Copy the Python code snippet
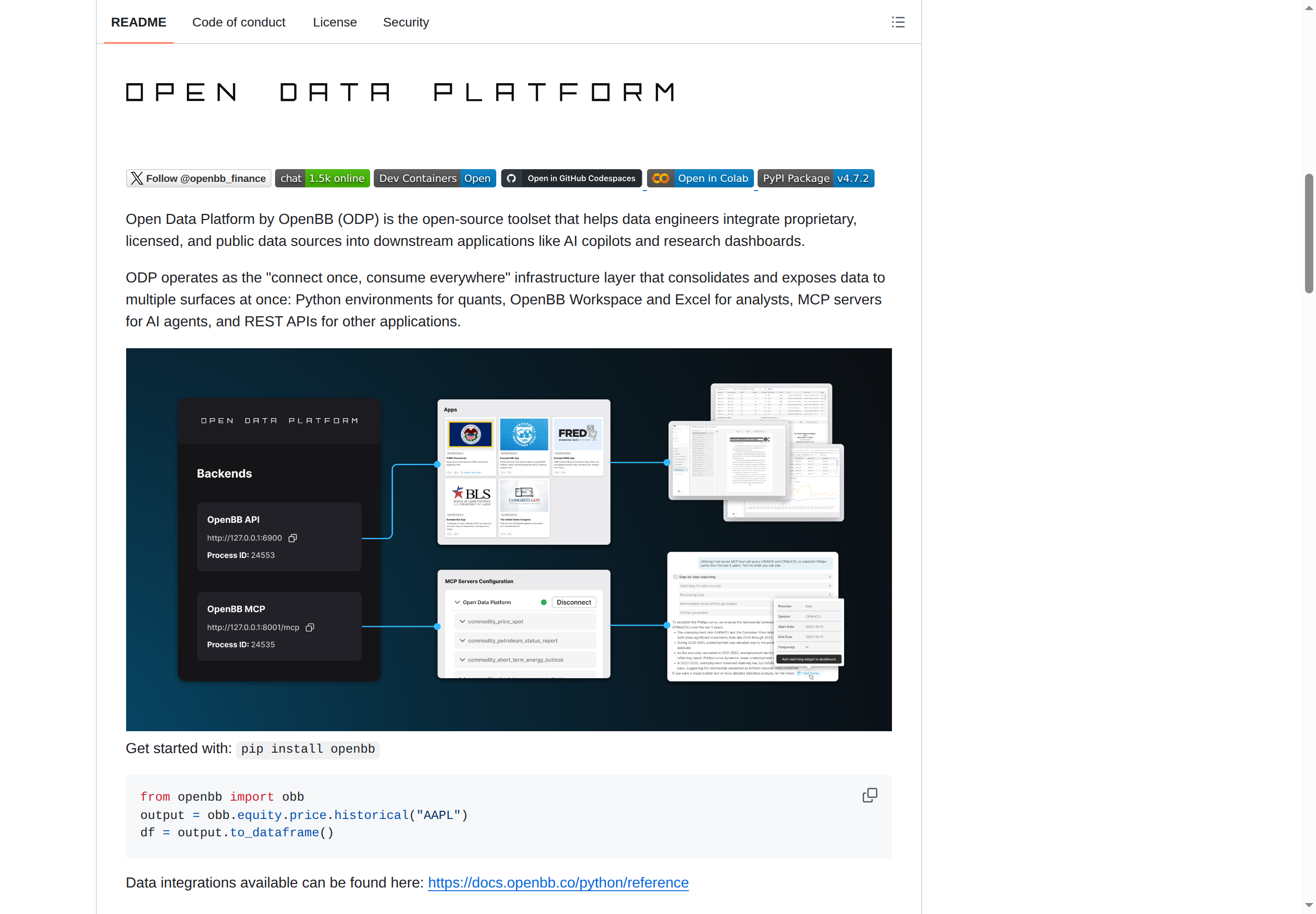This screenshot has width=1316, height=914. click(869, 795)
